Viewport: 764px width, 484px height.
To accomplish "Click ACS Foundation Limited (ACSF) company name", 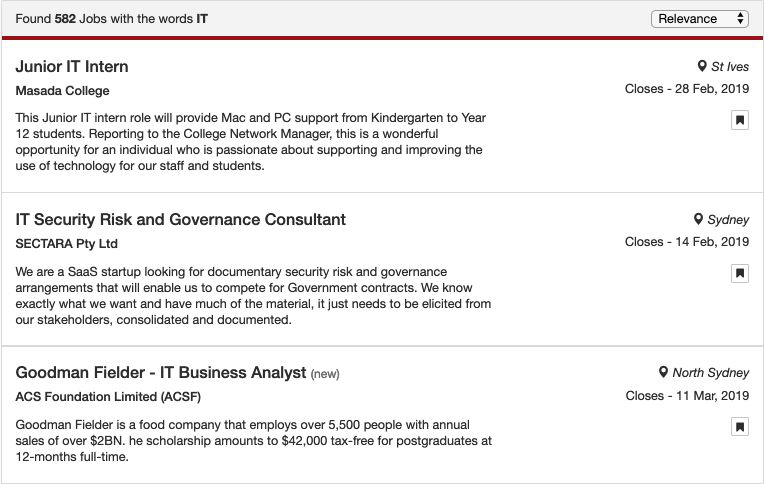I will 108,397.
